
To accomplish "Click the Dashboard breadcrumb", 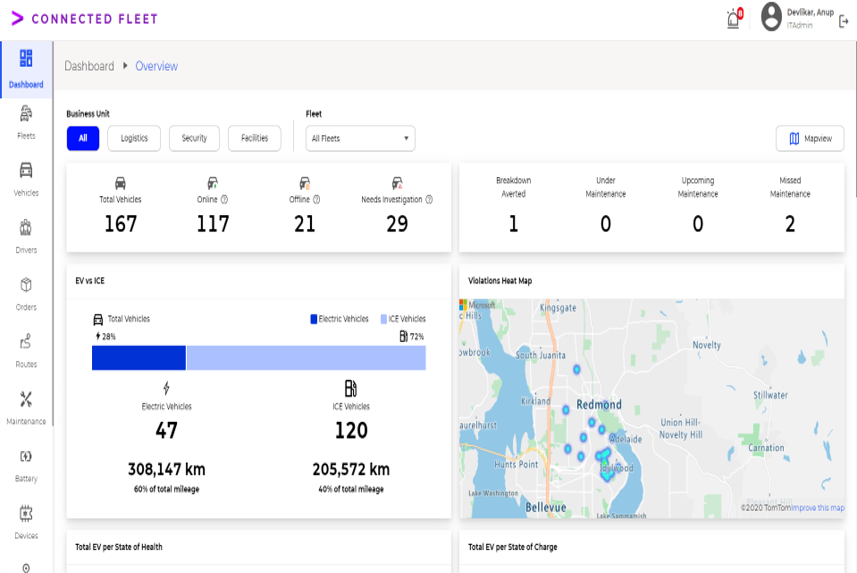I will 89,66.
